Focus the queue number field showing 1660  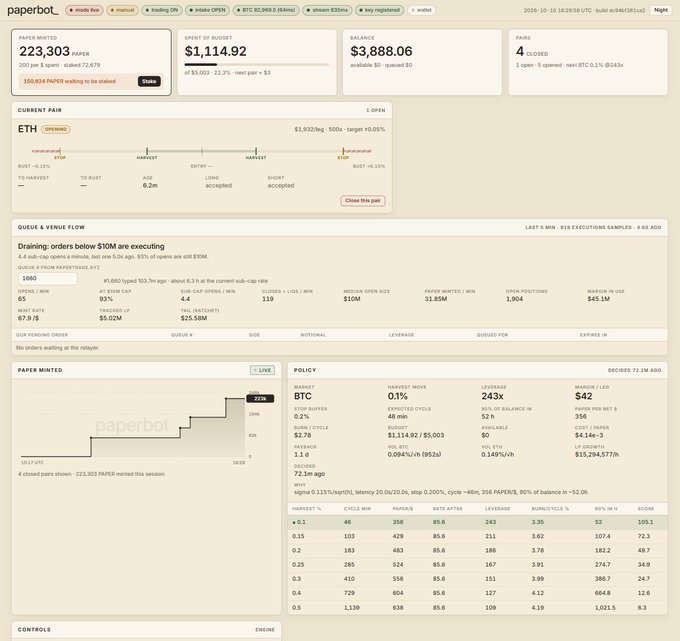click(48, 278)
